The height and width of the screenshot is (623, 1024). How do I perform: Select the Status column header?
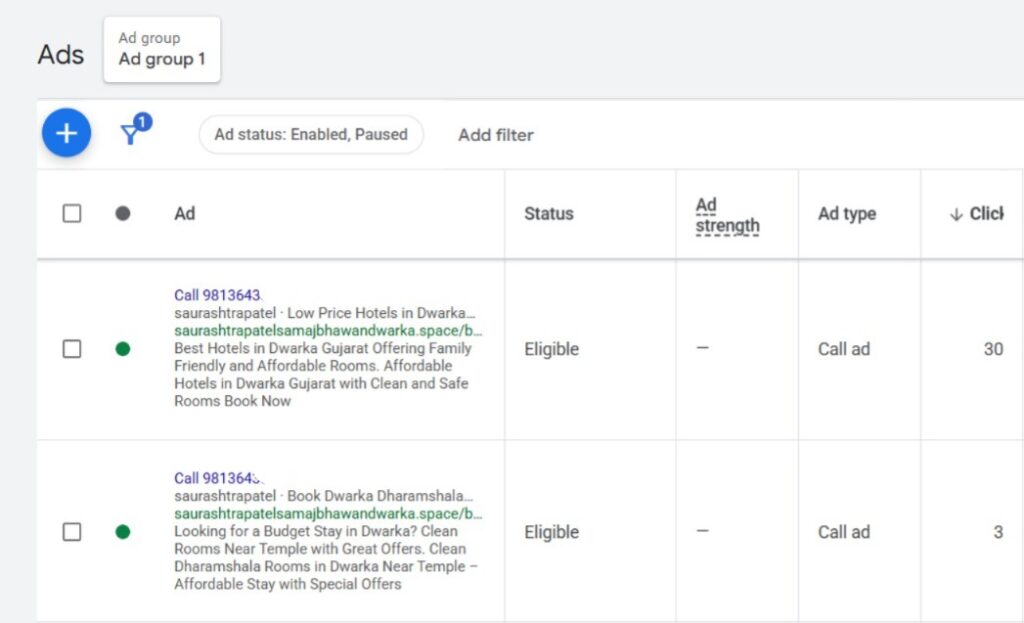click(x=549, y=213)
